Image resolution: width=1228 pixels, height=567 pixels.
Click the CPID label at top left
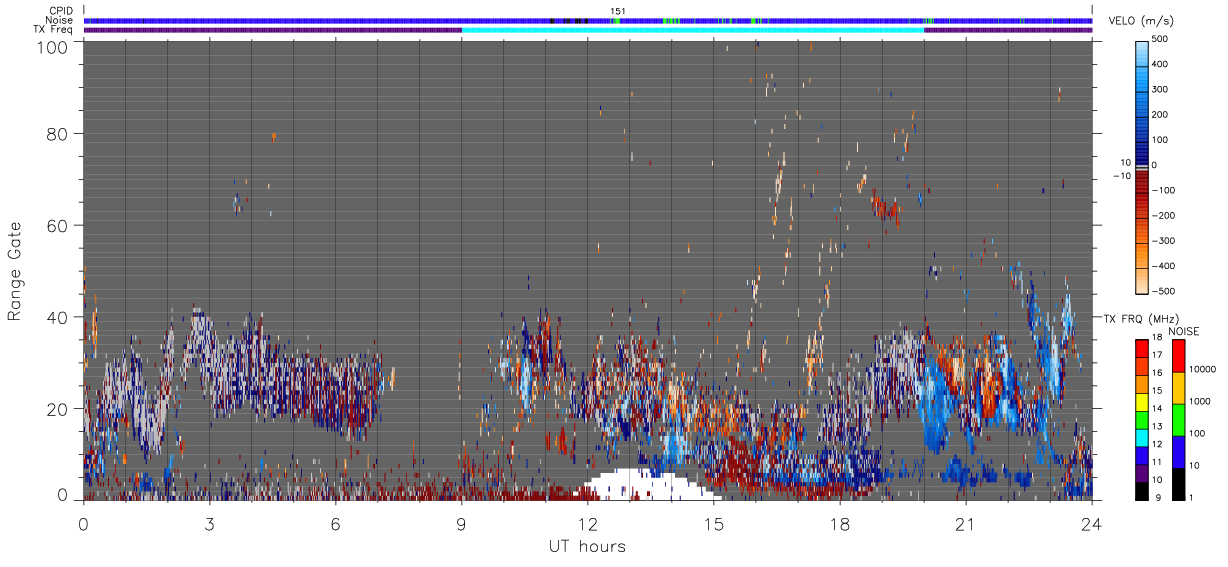[59, 11]
